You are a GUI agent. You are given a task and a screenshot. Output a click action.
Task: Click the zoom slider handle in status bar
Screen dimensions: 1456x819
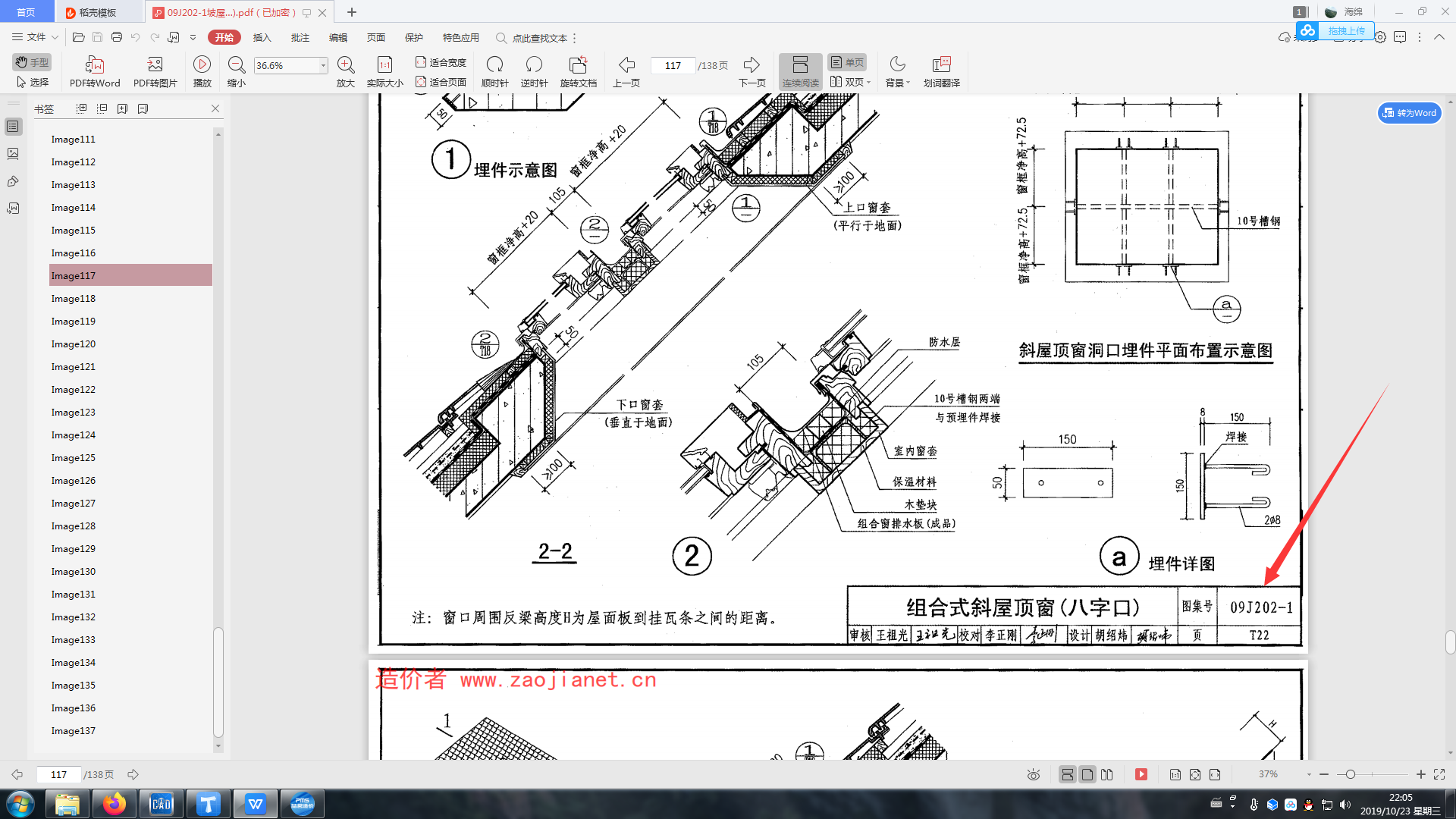pos(1351,774)
